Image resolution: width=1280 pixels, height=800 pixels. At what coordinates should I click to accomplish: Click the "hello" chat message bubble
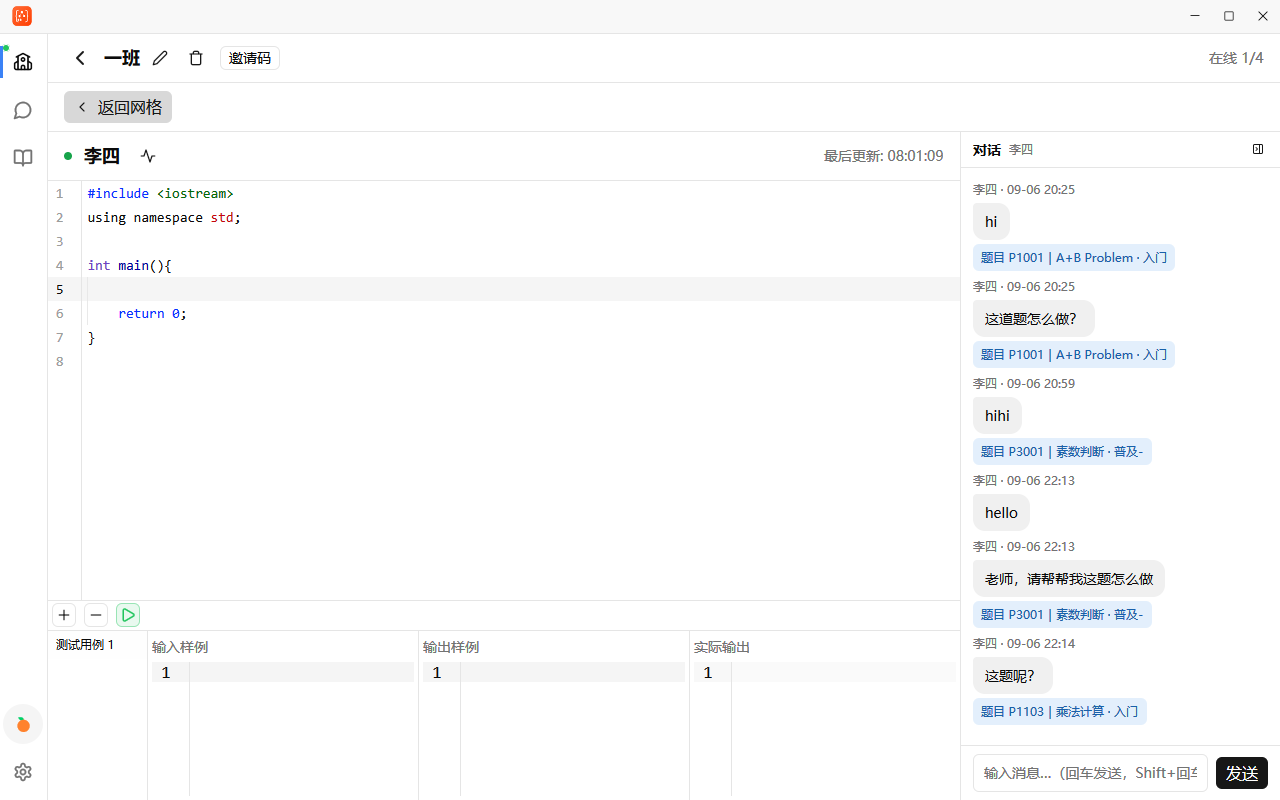(x=1001, y=513)
